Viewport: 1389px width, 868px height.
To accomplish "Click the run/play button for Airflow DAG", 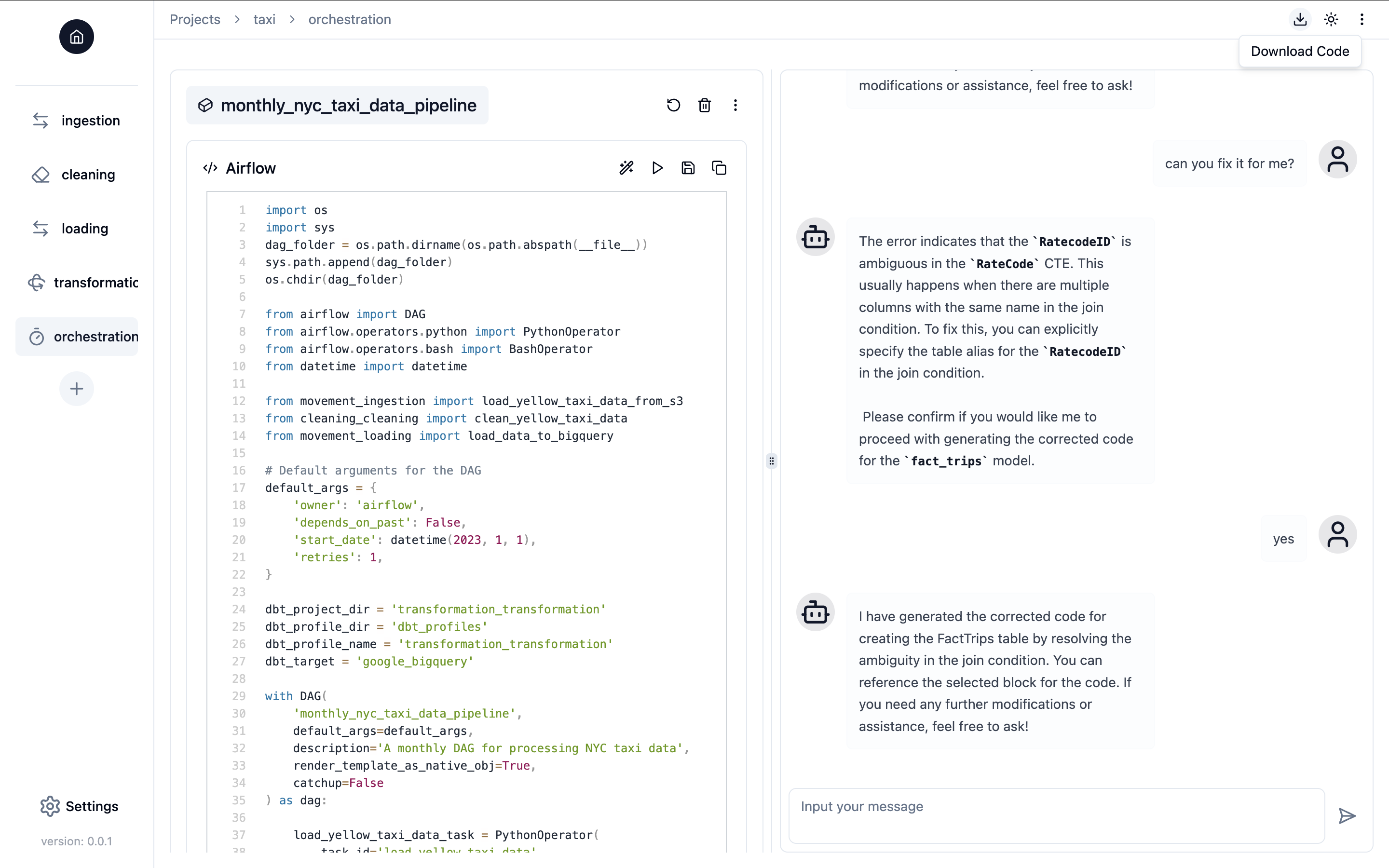I will (658, 168).
